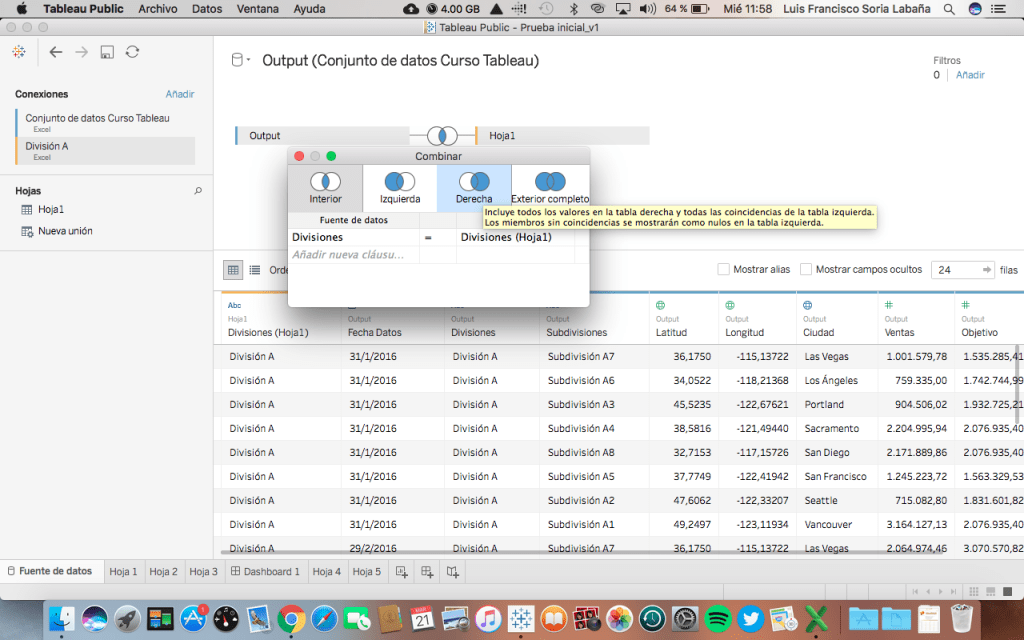Open Bluetooth status in the menu bar
The height and width of the screenshot is (640, 1024).
point(573,9)
